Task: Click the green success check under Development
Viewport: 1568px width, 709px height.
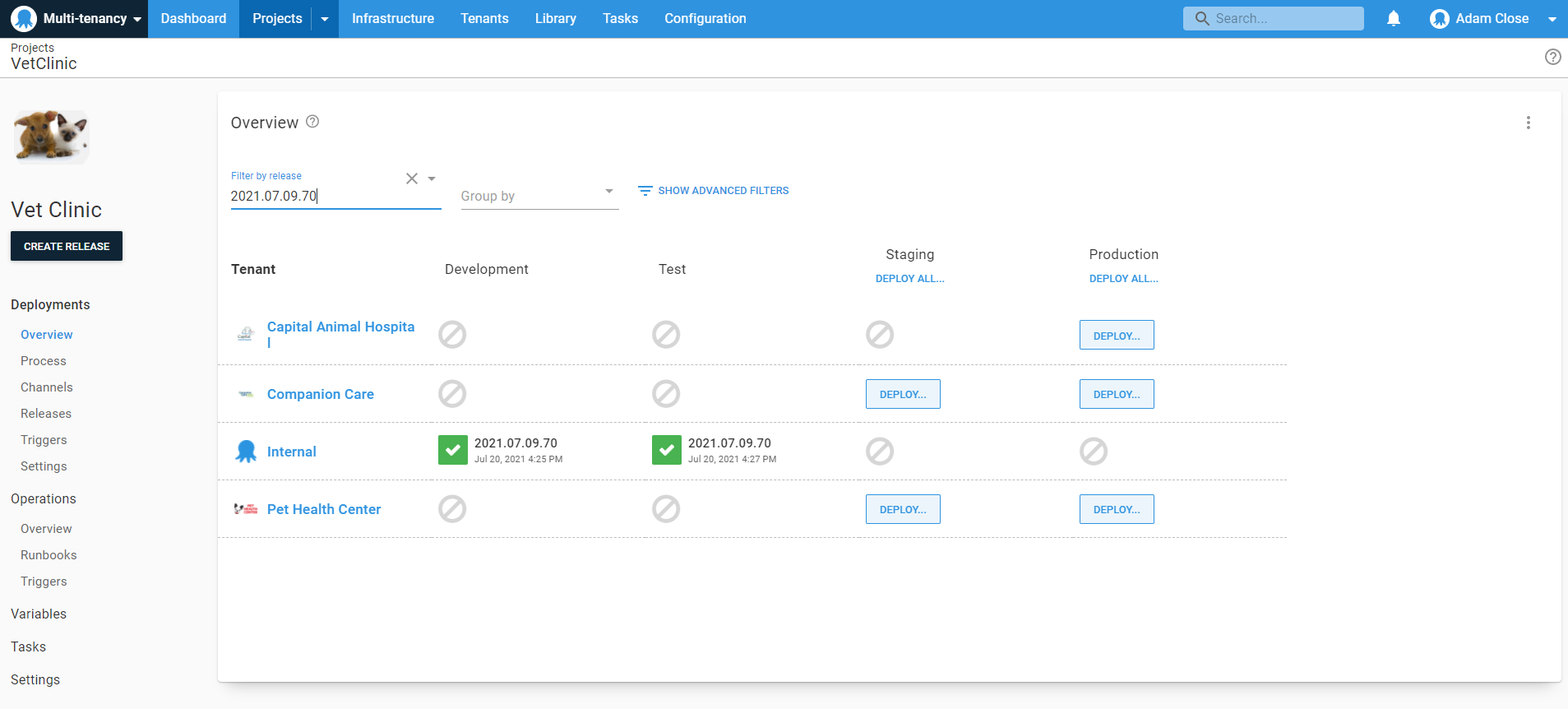Action: click(x=452, y=450)
